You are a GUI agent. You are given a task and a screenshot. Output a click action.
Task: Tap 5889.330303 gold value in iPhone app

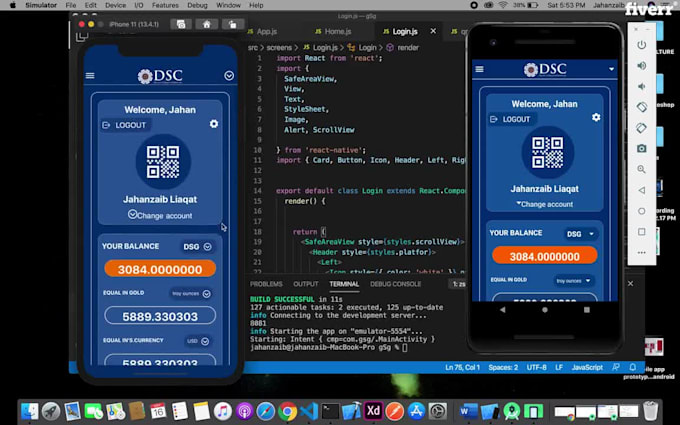pyautogui.click(x=160, y=316)
